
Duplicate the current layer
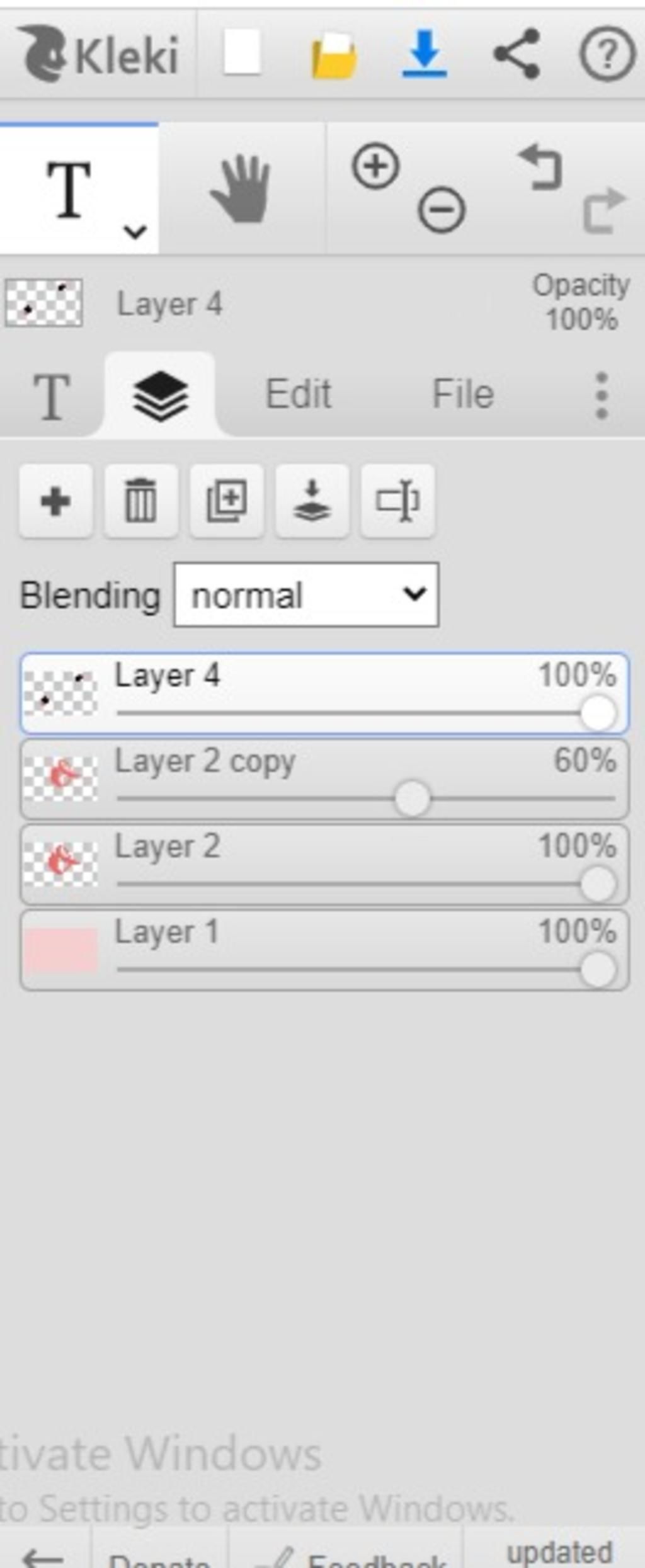point(227,501)
